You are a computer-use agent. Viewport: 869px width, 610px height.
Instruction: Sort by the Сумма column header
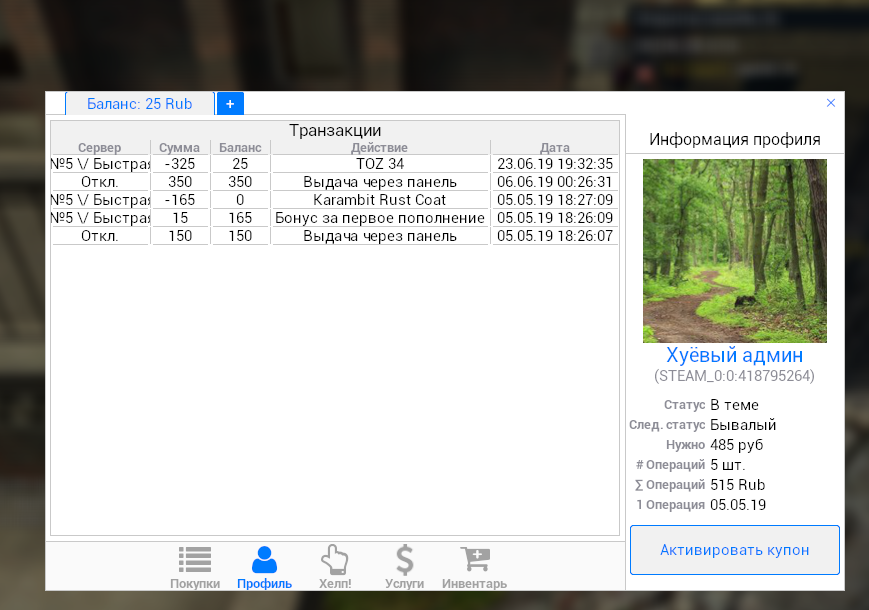180,148
